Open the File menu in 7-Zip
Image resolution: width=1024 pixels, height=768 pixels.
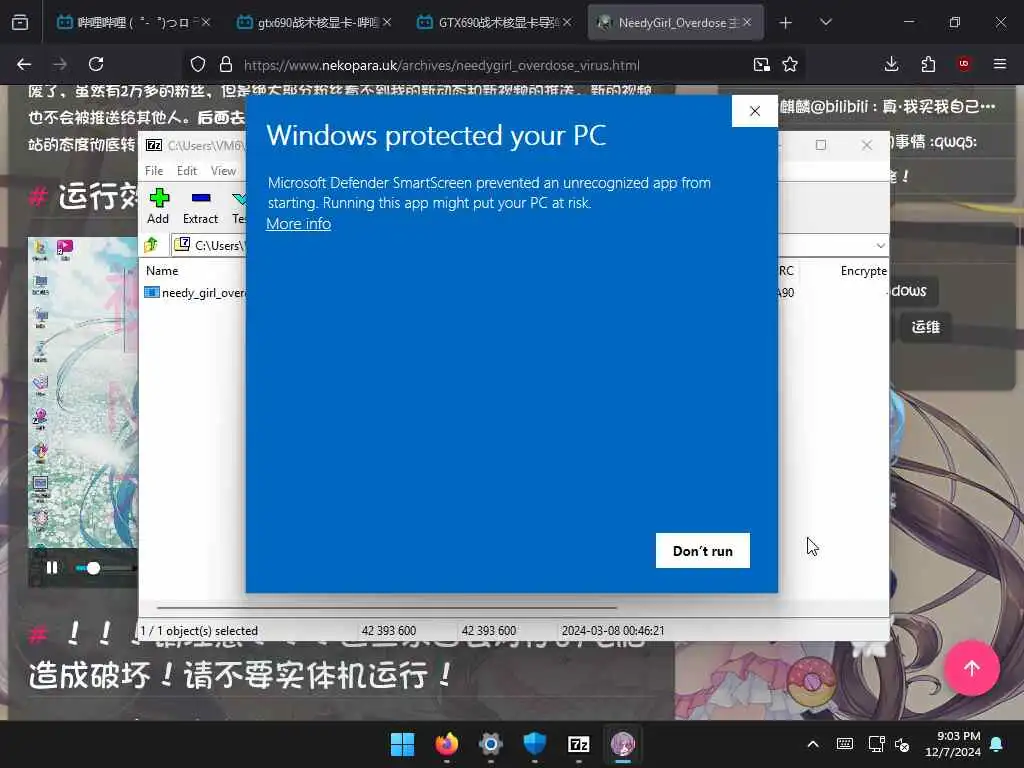(x=154, y=170)
